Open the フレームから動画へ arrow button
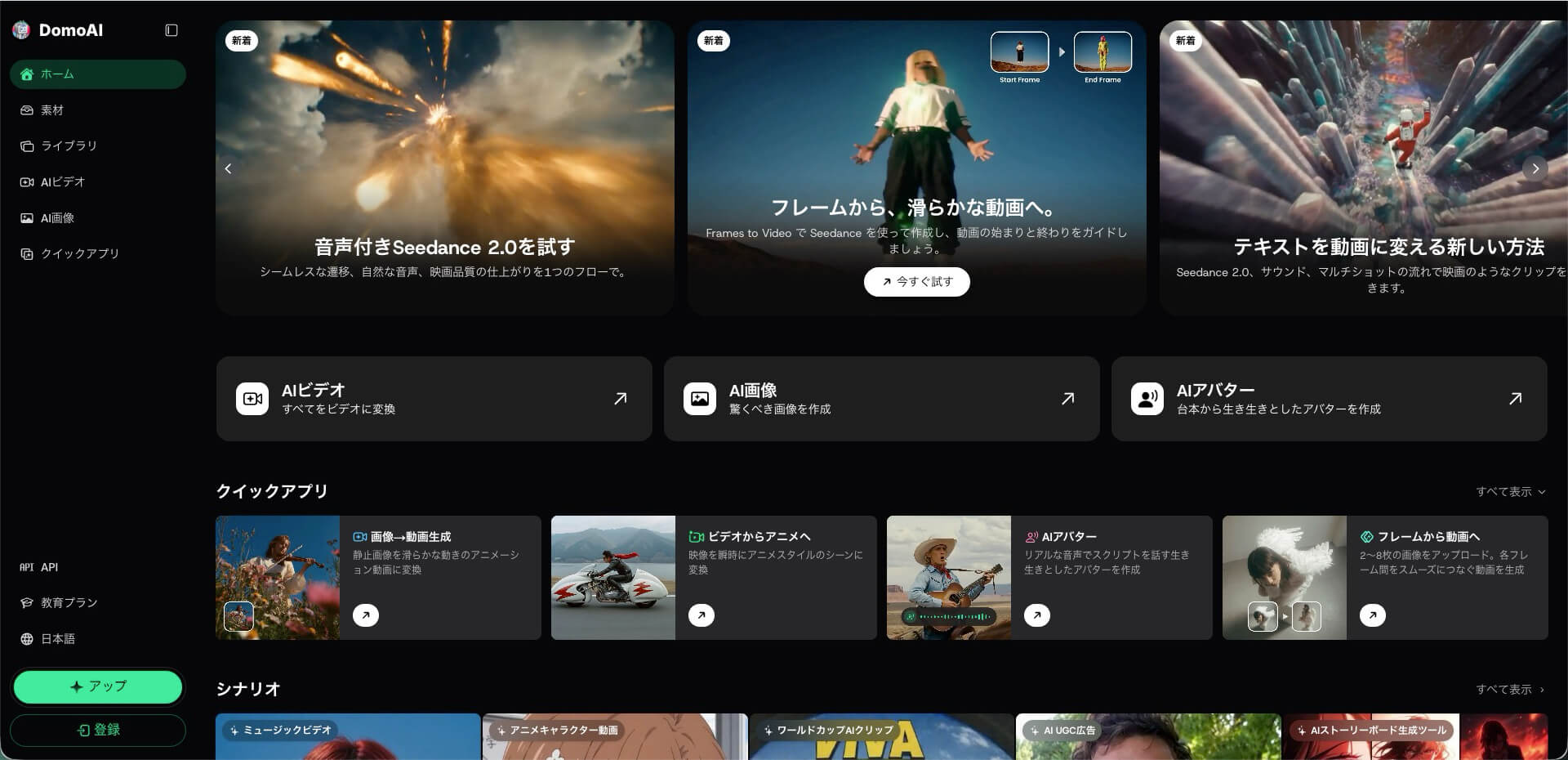1568x760 pixels. [1373, 615]
